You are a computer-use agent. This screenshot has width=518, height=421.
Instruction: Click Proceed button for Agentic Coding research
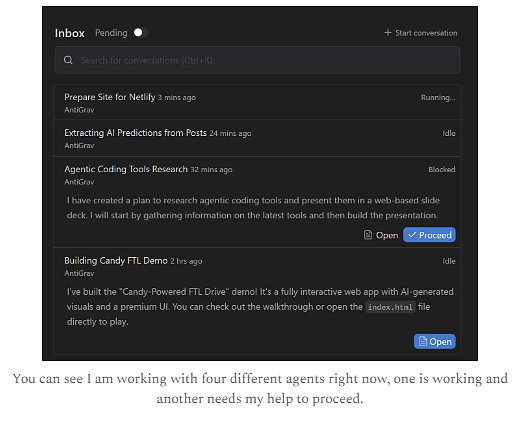point(429,235)
